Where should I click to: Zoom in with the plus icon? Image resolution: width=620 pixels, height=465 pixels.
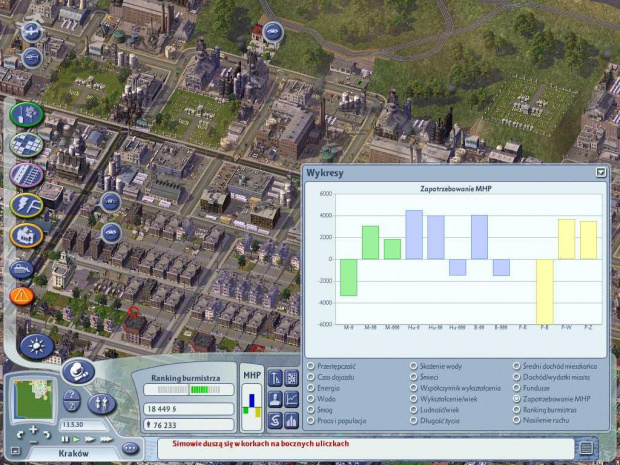click(33, 430)
